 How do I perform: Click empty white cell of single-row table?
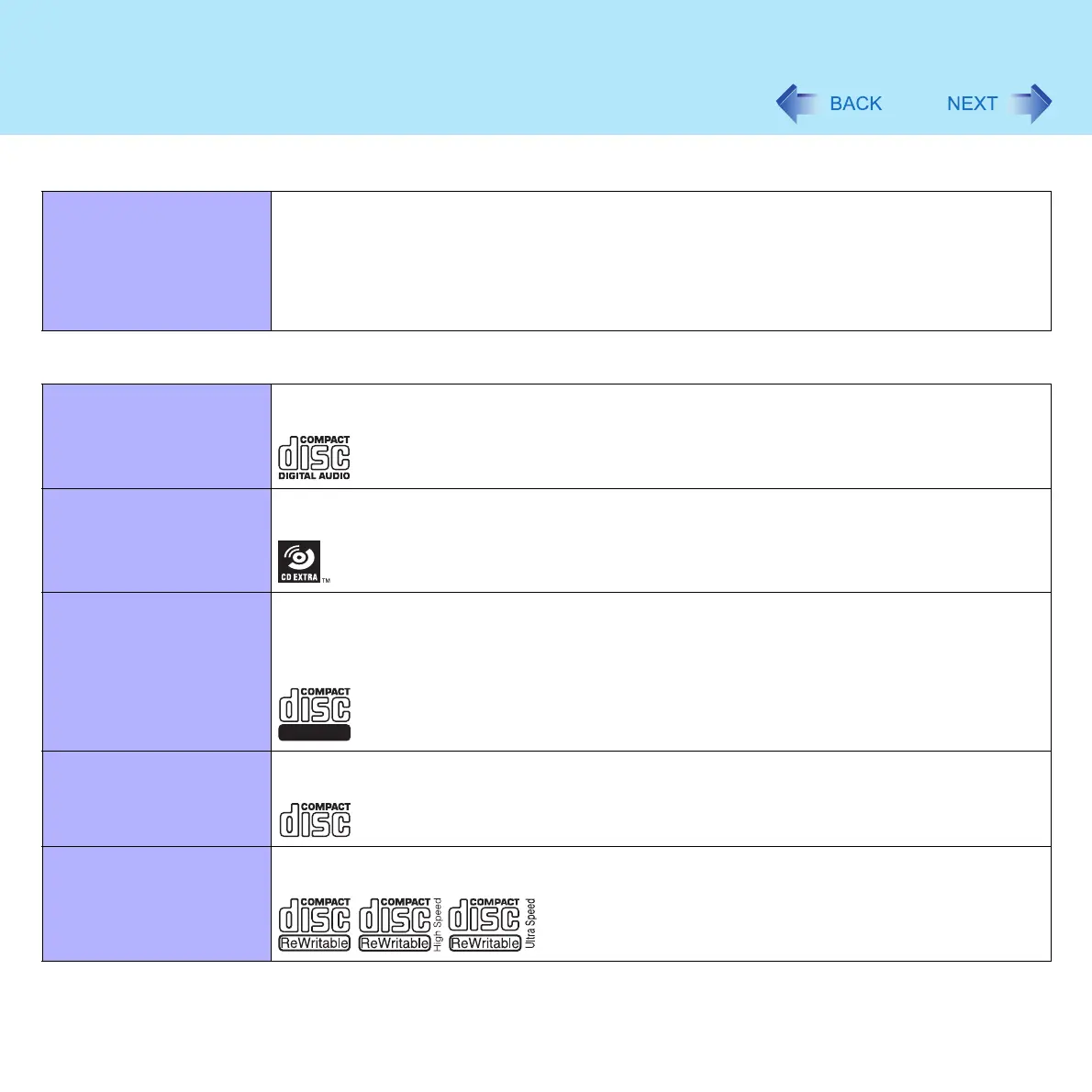tap(661, 262)
